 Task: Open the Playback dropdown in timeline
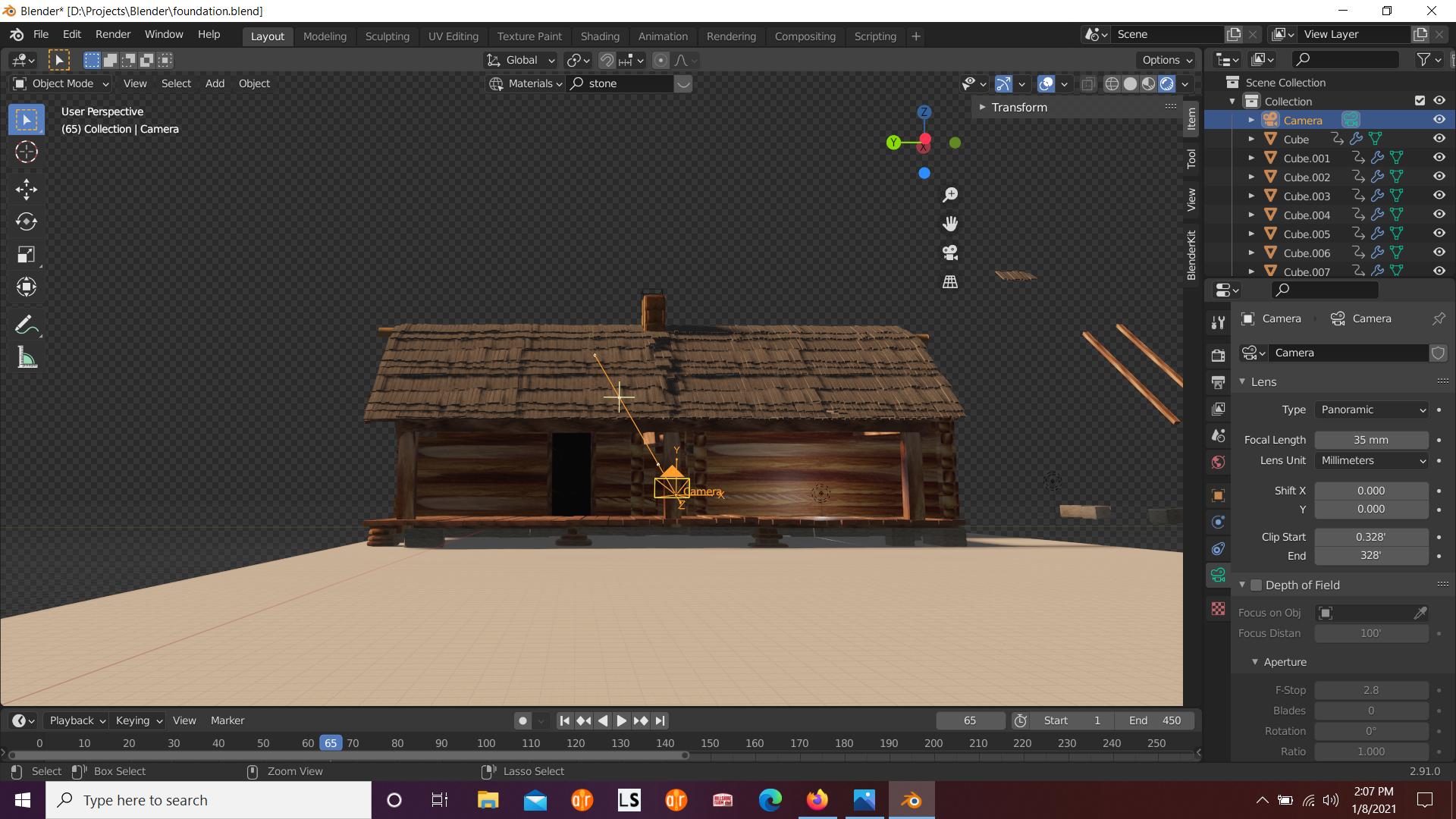point(77,720)
